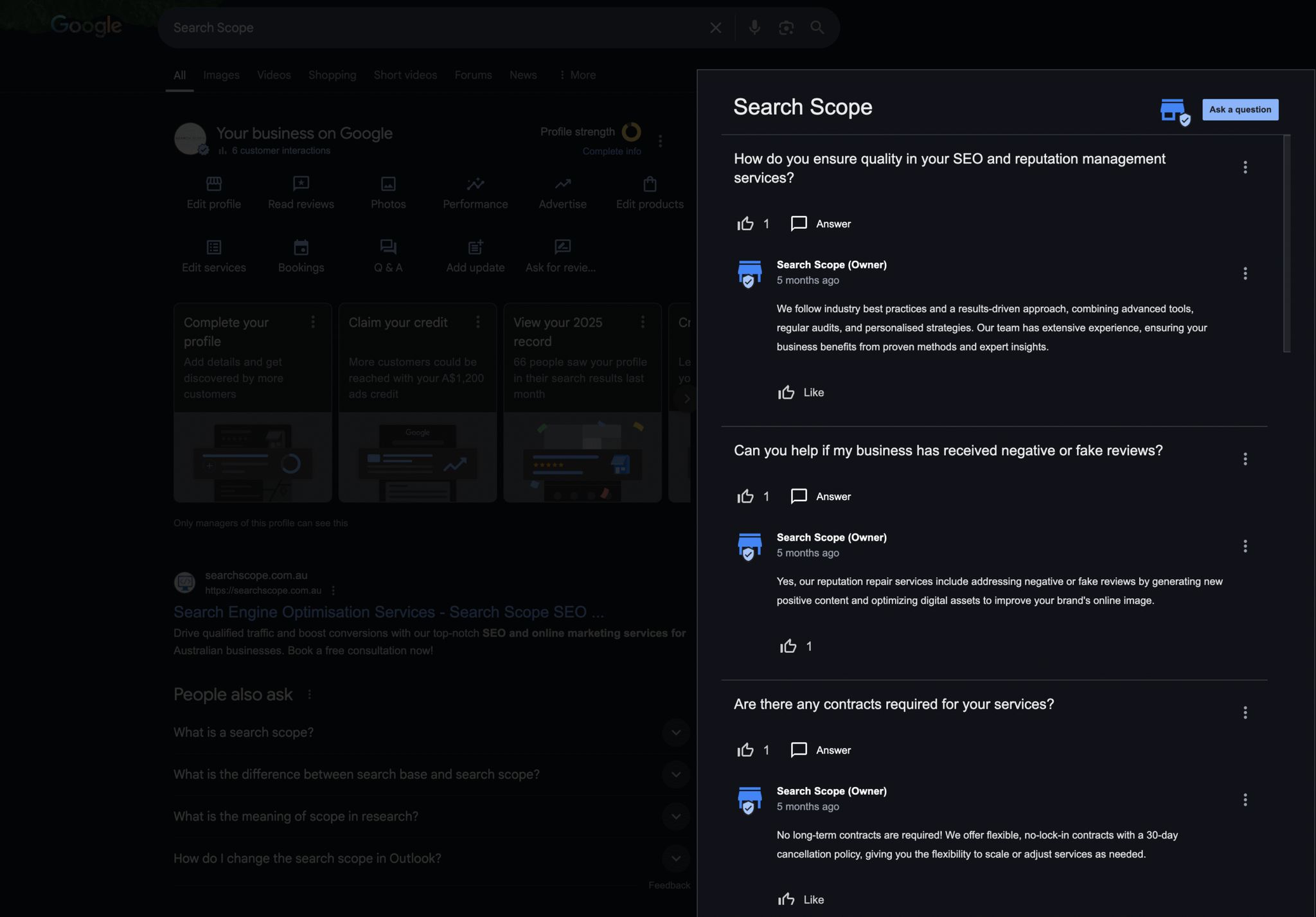Switch to the Images tab
1316x917 pixels.
coord(221,75)
